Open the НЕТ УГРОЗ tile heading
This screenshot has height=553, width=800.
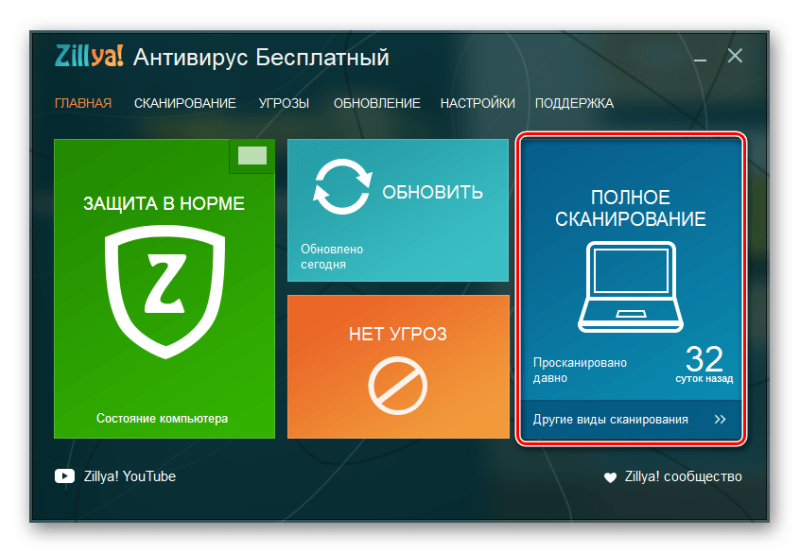(398, 334)
